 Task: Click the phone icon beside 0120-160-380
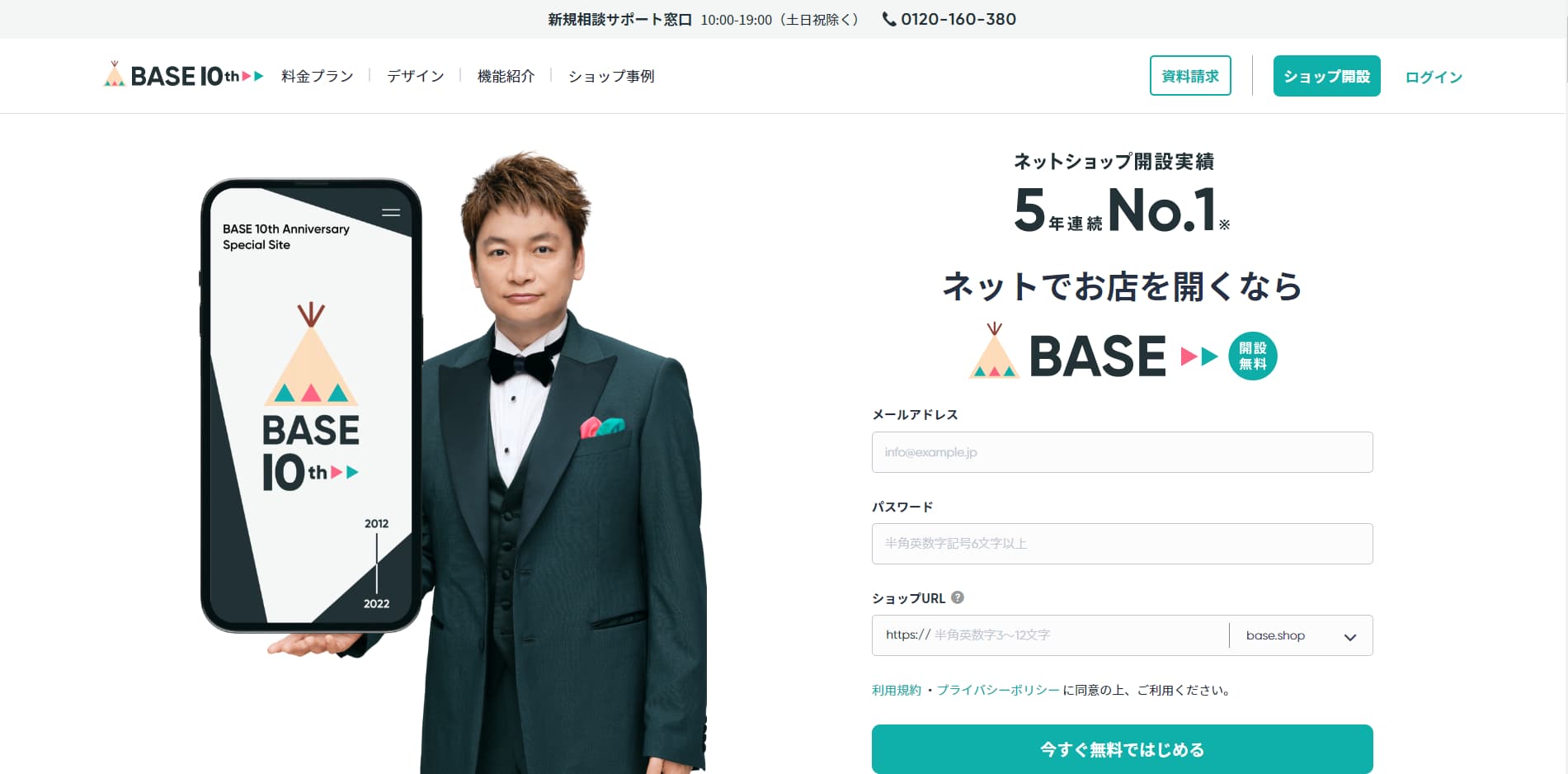pos(888,19)
